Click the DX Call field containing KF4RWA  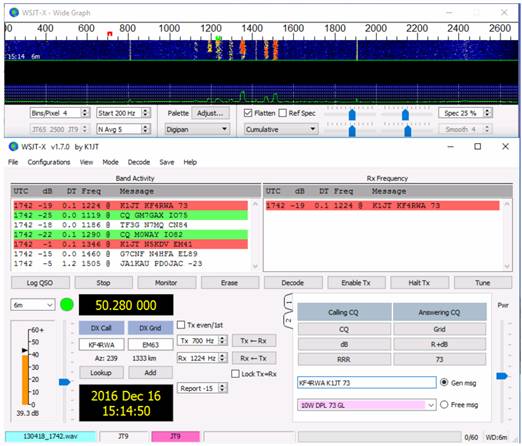(102, 345)
